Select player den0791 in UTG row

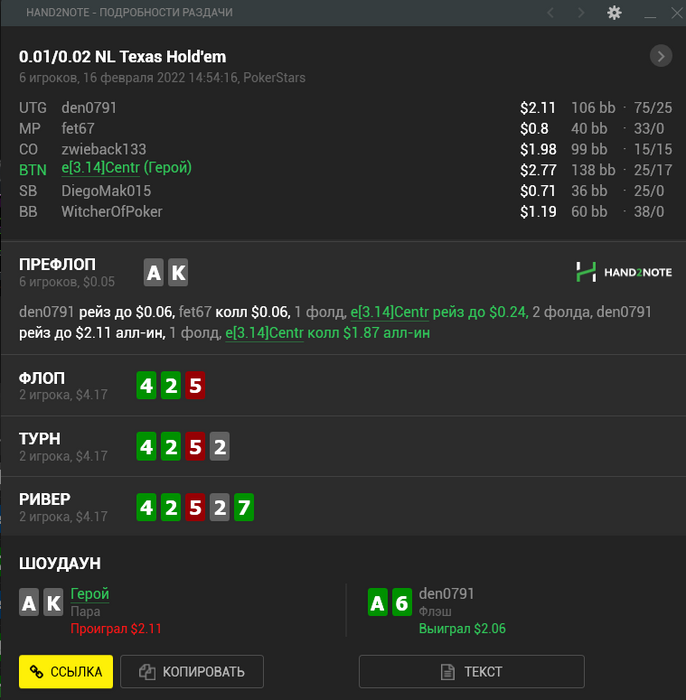coord(89,108)
